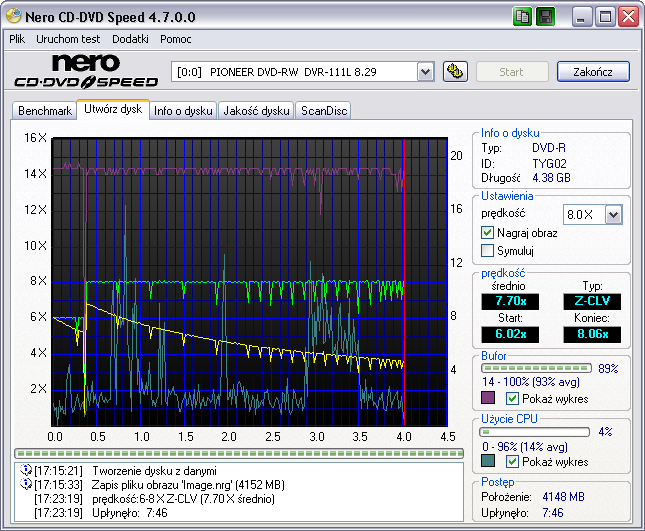
Task: Click the disc ID value TYG02
Action: [549, 164]
